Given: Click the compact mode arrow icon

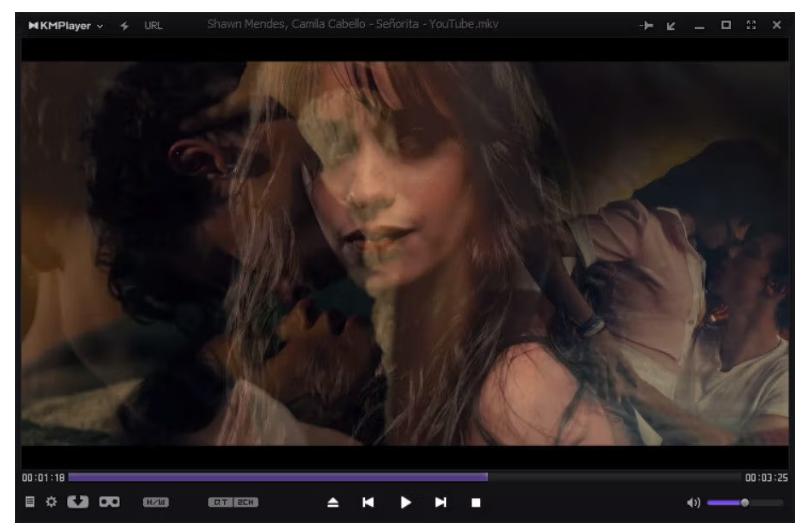Looking at the screenshot, I should point(672,24).
